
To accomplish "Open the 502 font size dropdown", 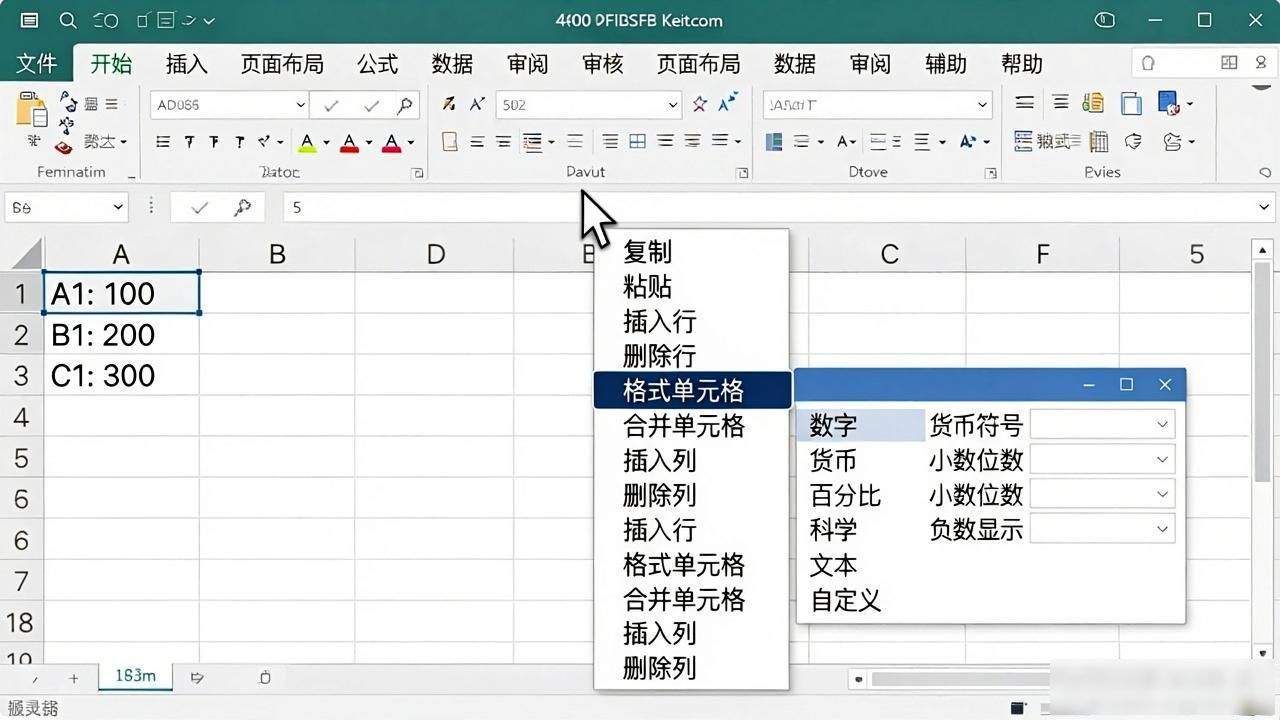I will click(673, 105).
